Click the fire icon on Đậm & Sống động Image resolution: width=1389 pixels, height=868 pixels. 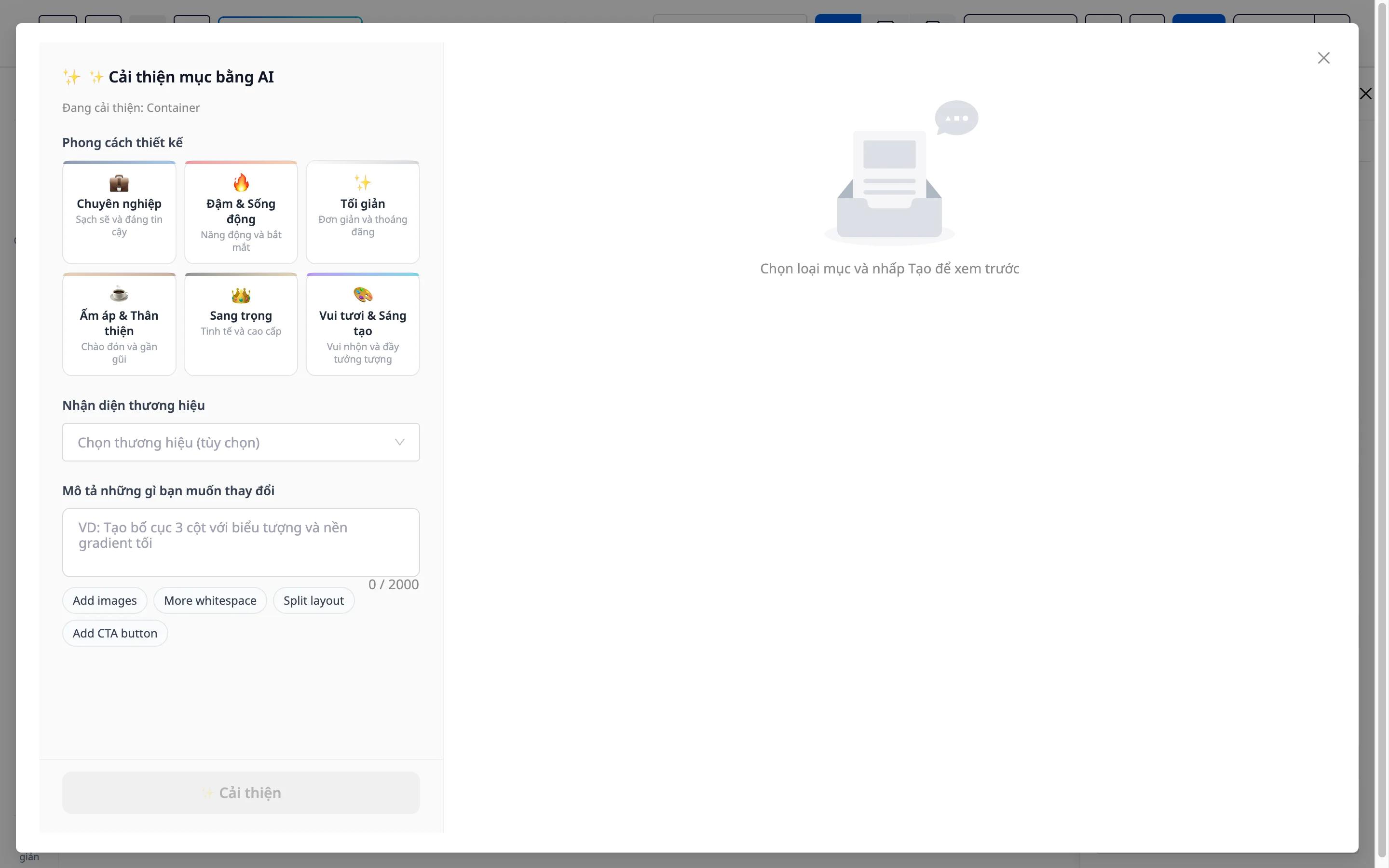[241, 183]
